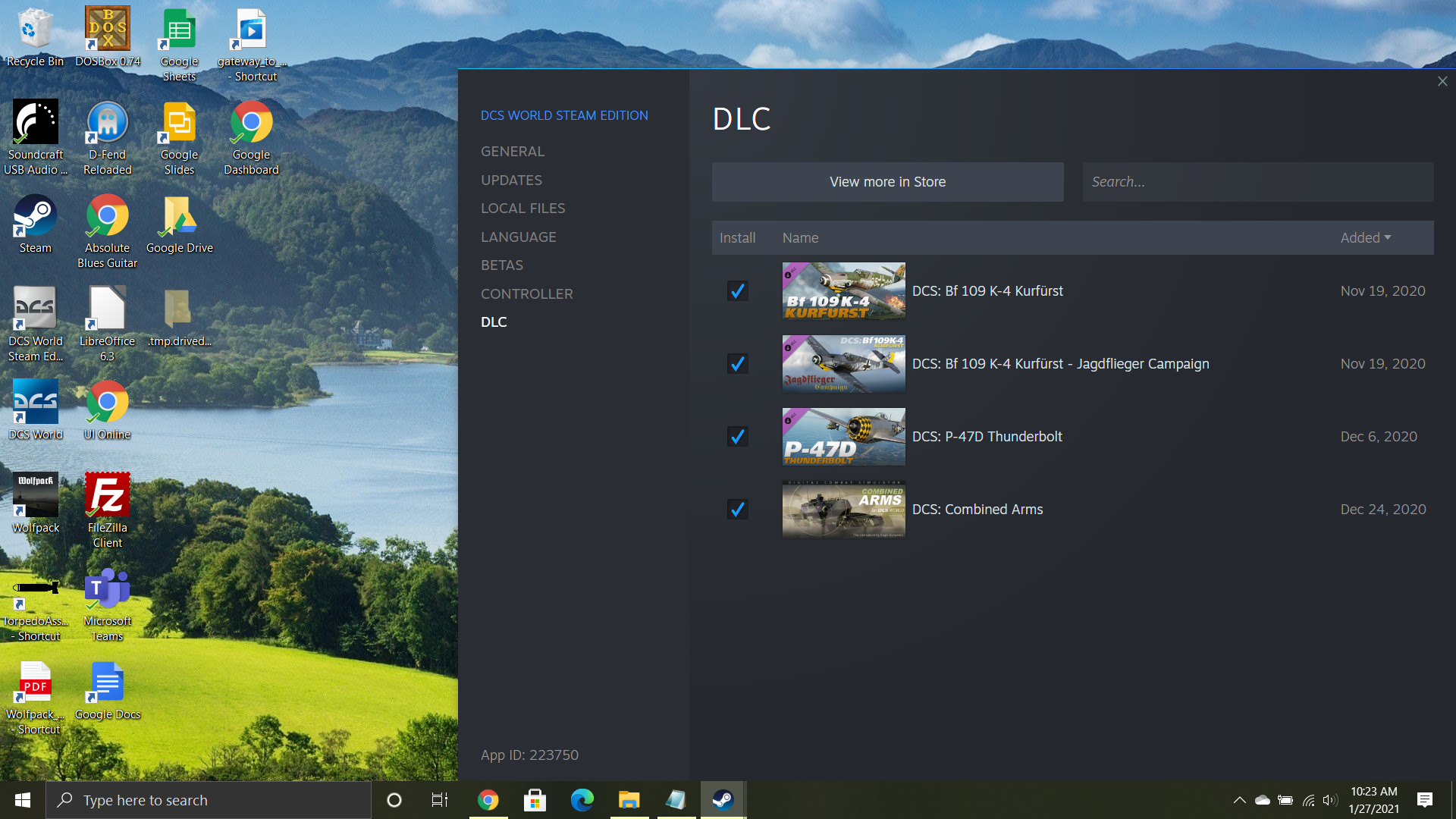Toggle install checkbox for P-47D Thunderbolt
Image resolution: width=1456 pixels, height=819 pixels.
pos(737,437)
